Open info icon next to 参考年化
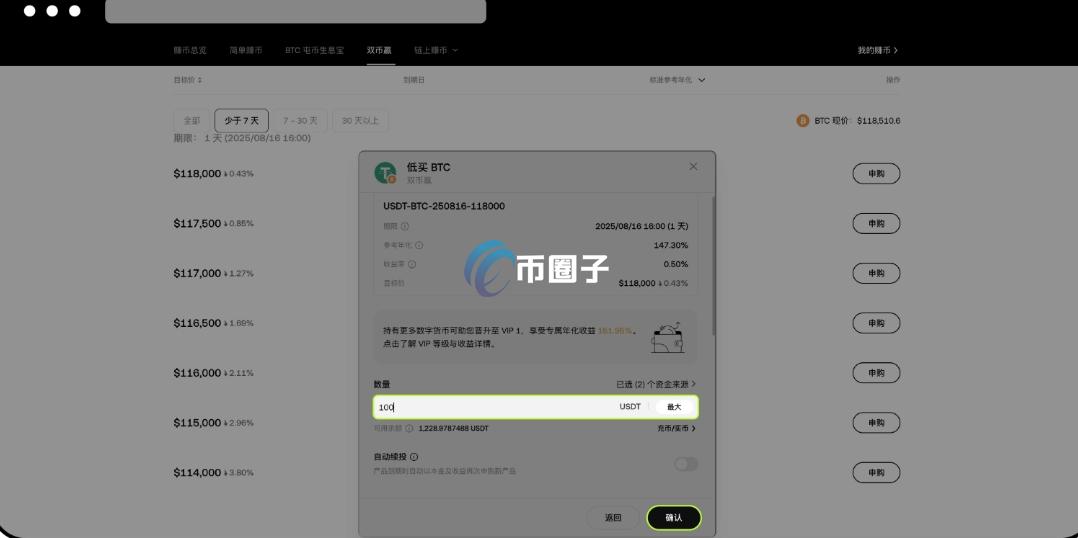1078x538 pixels. point(419,245)
